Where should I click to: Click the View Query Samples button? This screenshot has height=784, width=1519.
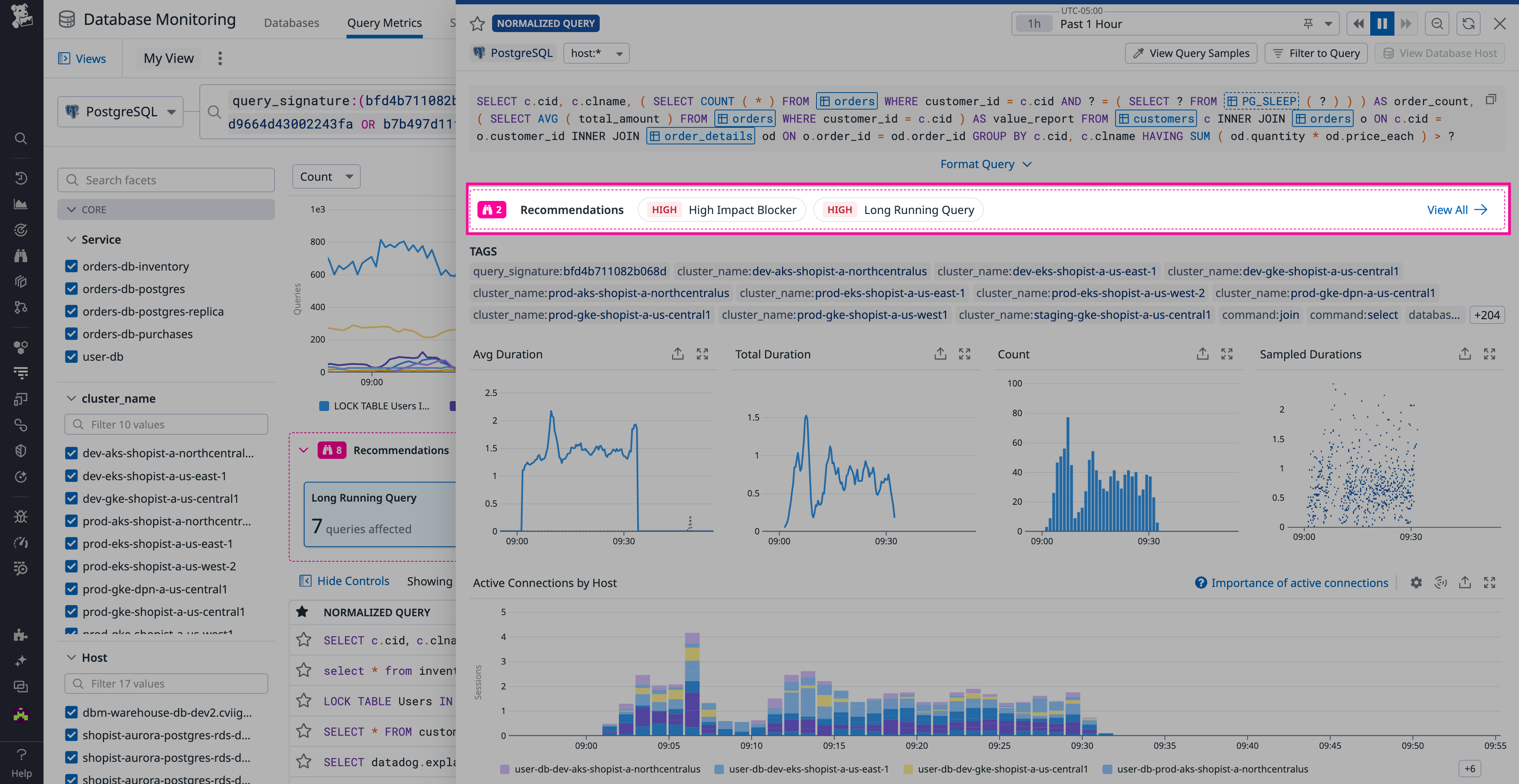[x=1191, y=53]
